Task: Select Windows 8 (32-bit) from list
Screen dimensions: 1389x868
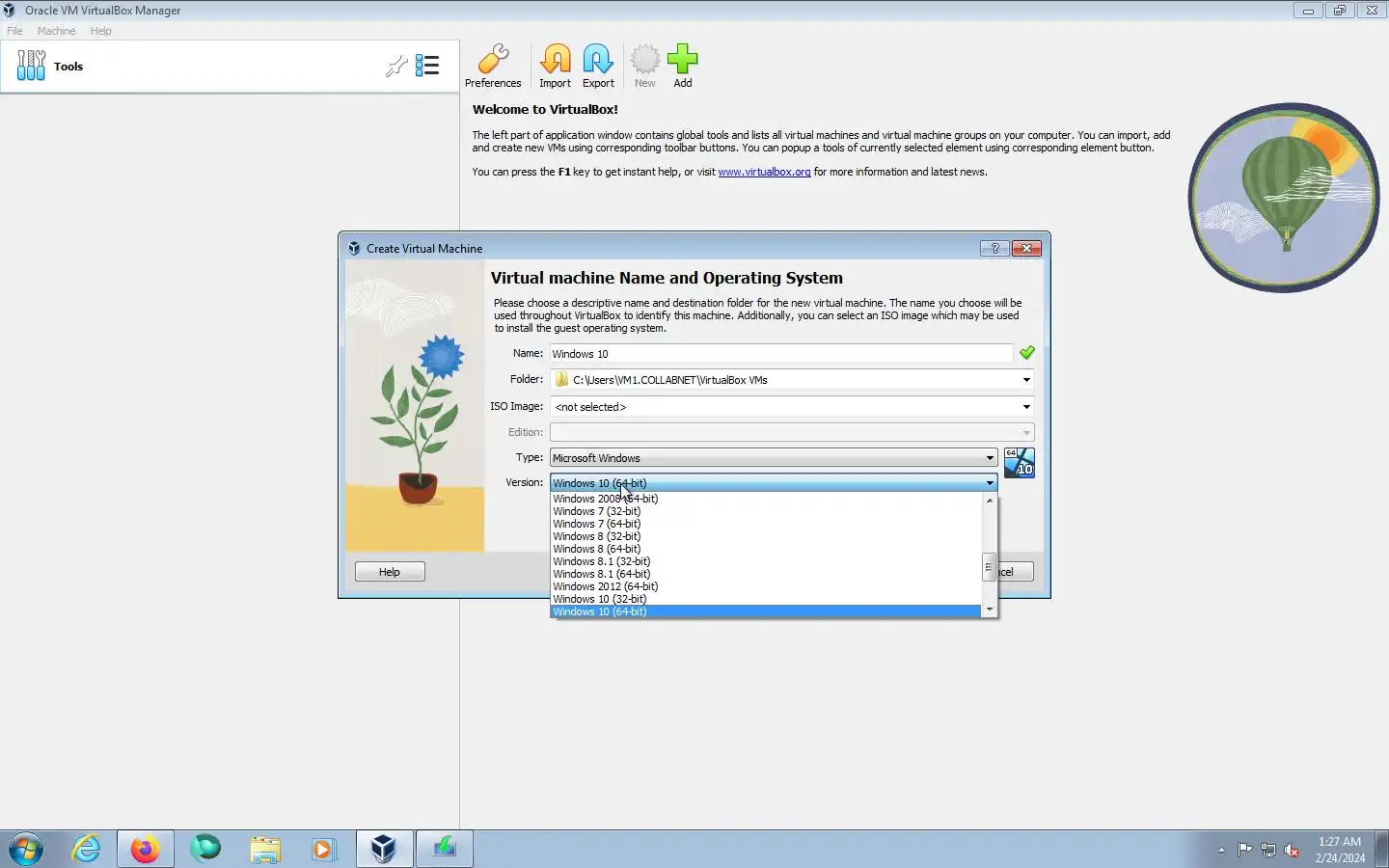Action: (x=766, y=536)
